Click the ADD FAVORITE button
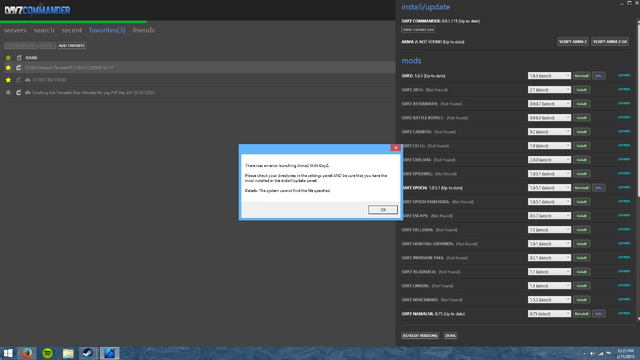Image resolution: width=640 pixels, height=360 pixels. 71,45
